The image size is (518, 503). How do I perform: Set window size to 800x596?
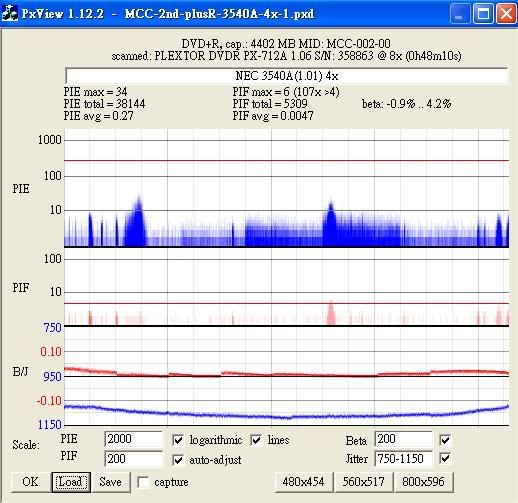click(424, 482)
